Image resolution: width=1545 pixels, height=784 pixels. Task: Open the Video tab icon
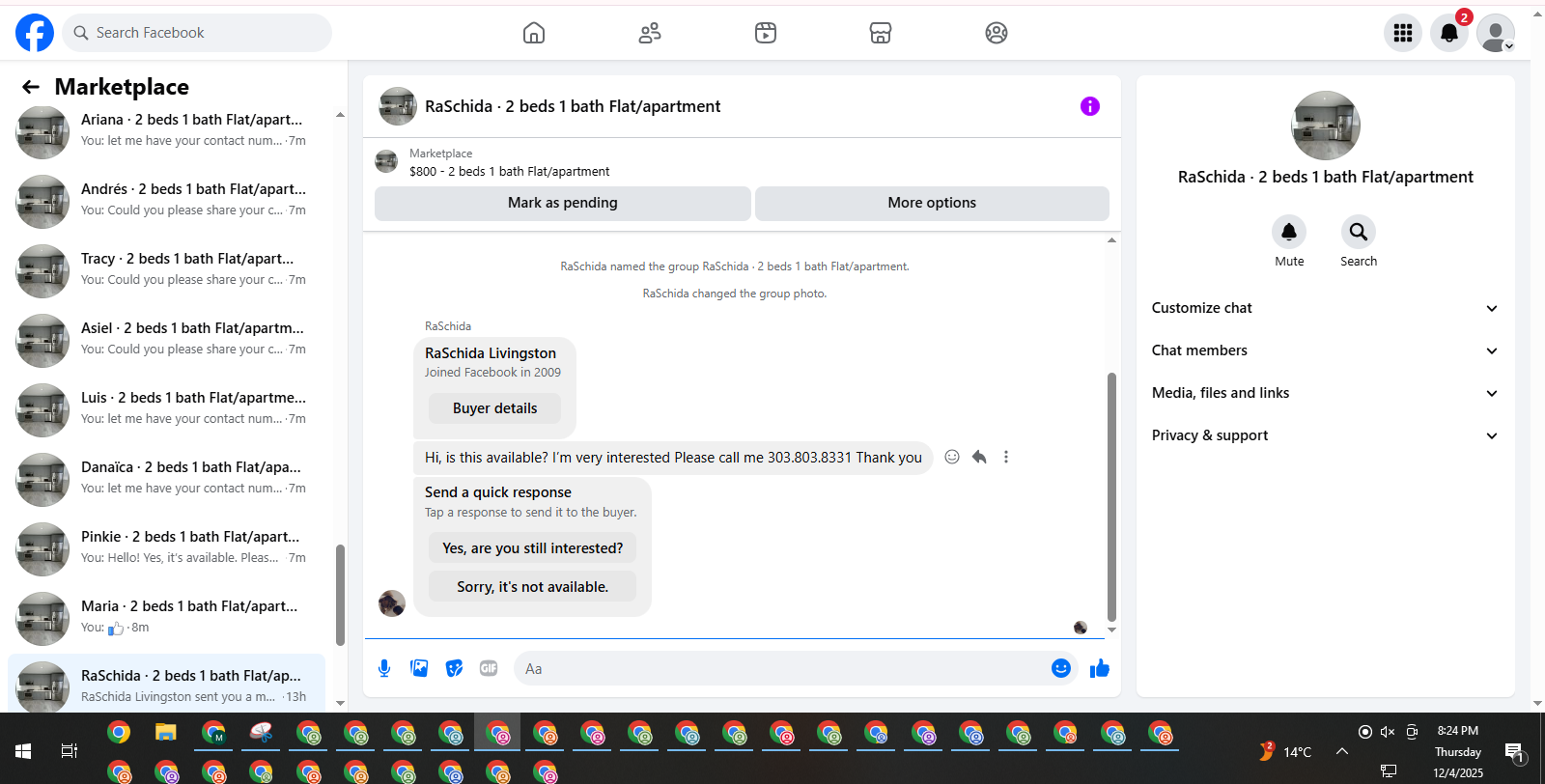point(766,33)
